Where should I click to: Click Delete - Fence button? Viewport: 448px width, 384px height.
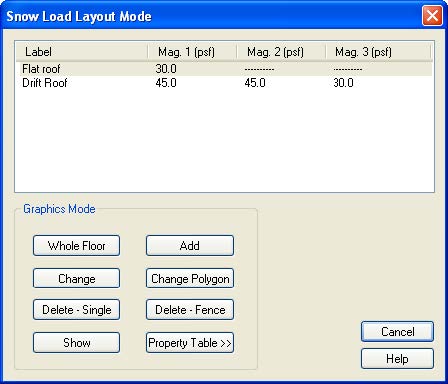pos(190,310)
